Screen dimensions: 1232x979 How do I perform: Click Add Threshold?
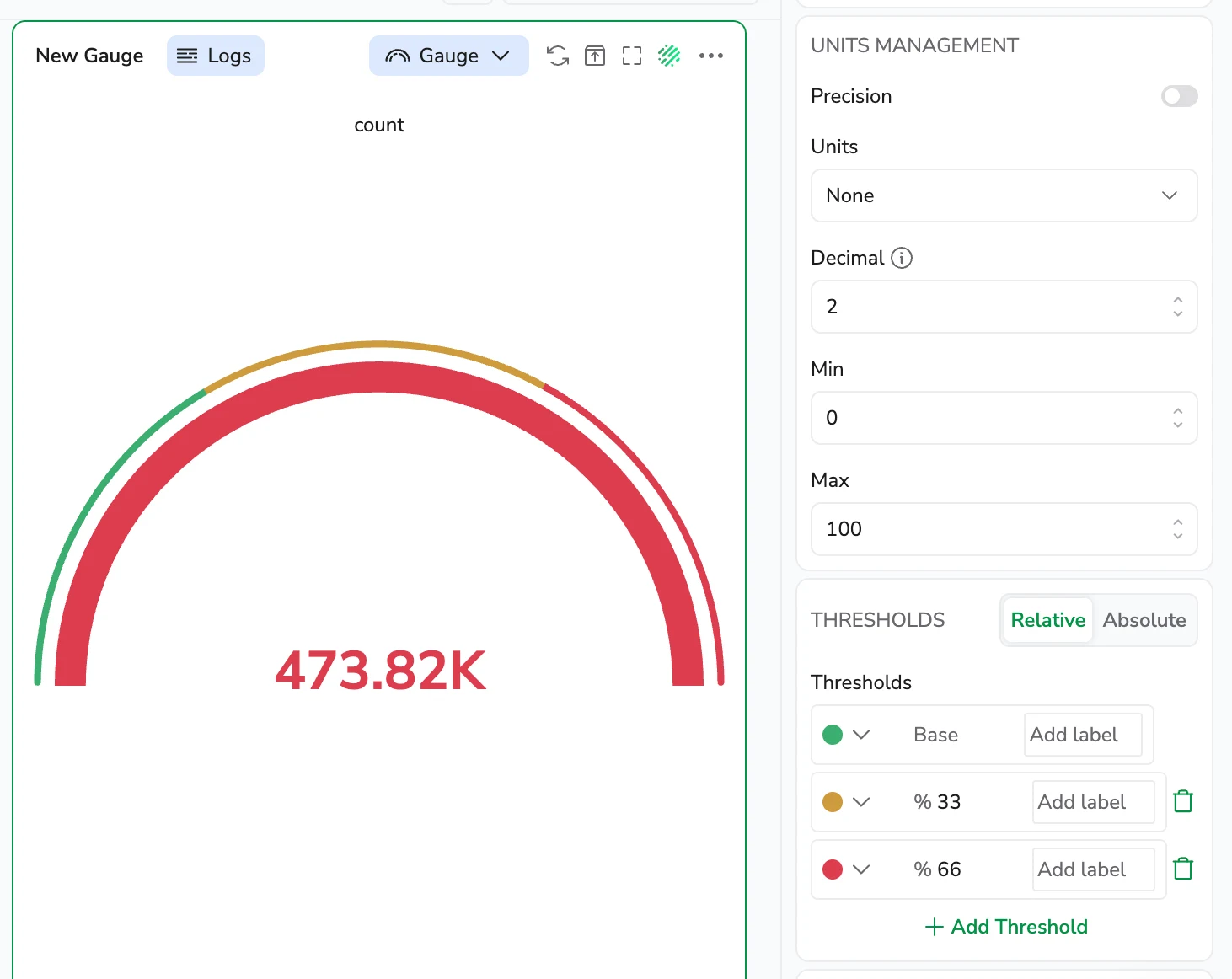(1006, 927)
